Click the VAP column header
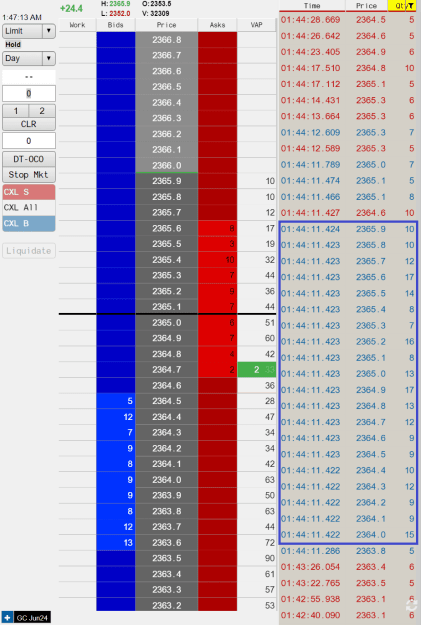The height and width of the screenshot is (625, 421). (x=256, y=25)
